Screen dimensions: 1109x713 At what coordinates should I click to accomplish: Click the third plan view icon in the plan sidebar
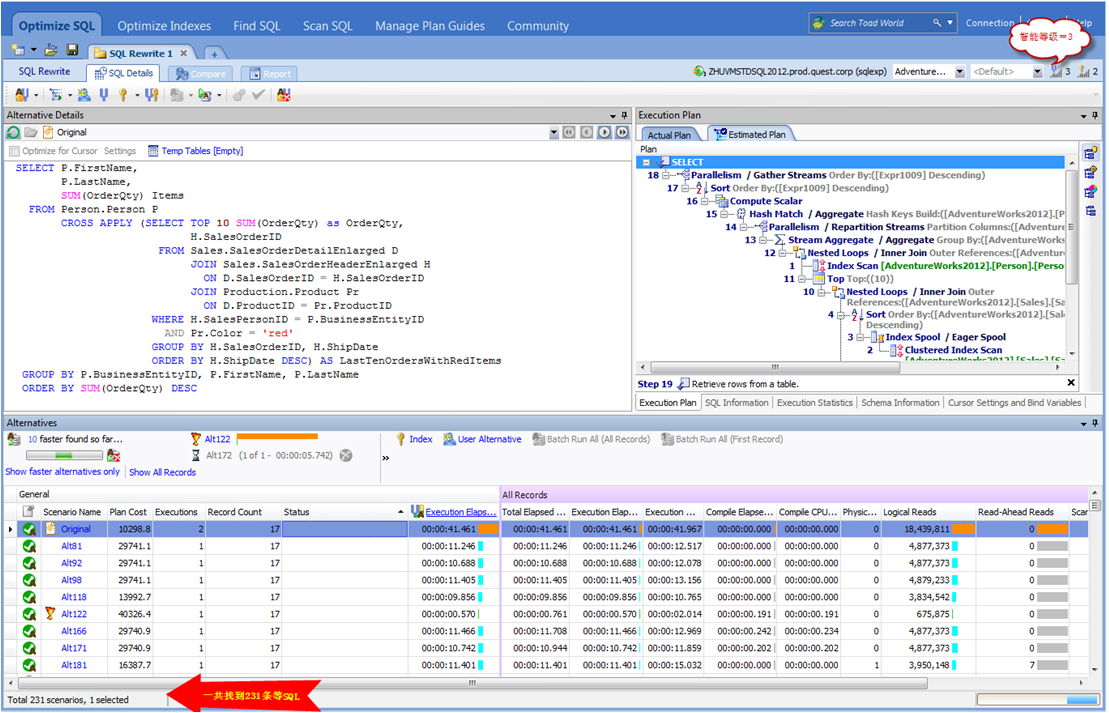(x=1090, y=192)
